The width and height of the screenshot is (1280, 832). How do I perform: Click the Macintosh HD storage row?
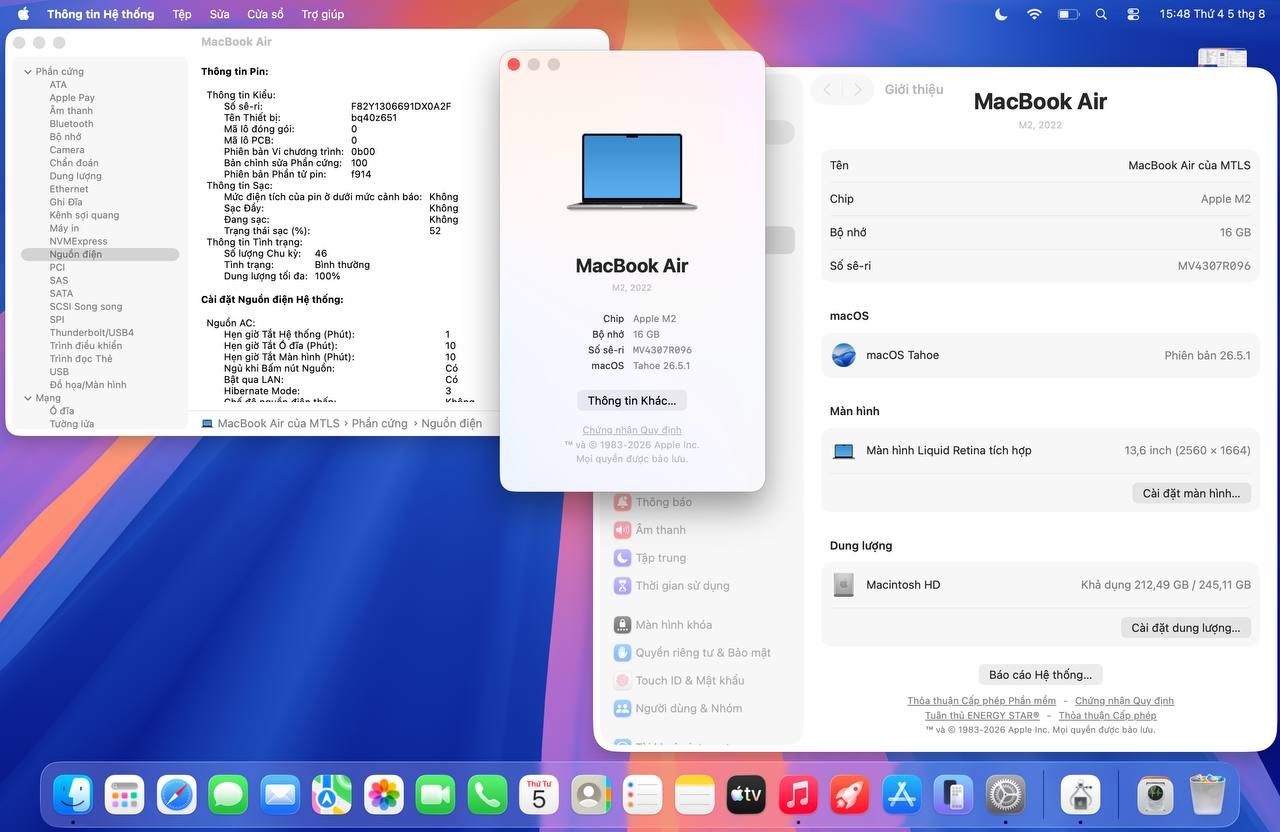(1040, 585)
